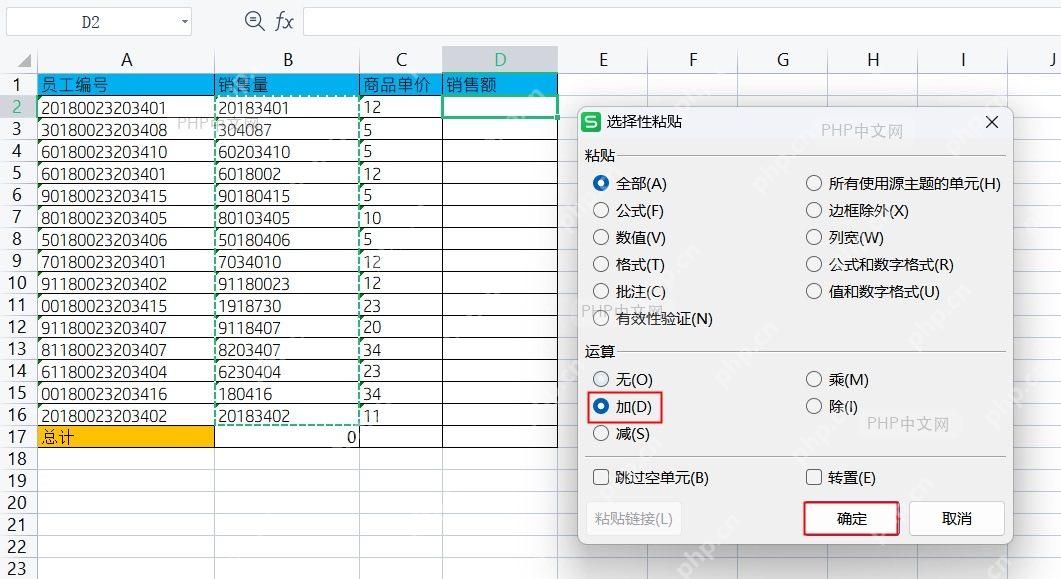Viewport: 1061px width, 579px height.
Task: Select the 公式(F) paste option
Action: [x=628, y=210]
